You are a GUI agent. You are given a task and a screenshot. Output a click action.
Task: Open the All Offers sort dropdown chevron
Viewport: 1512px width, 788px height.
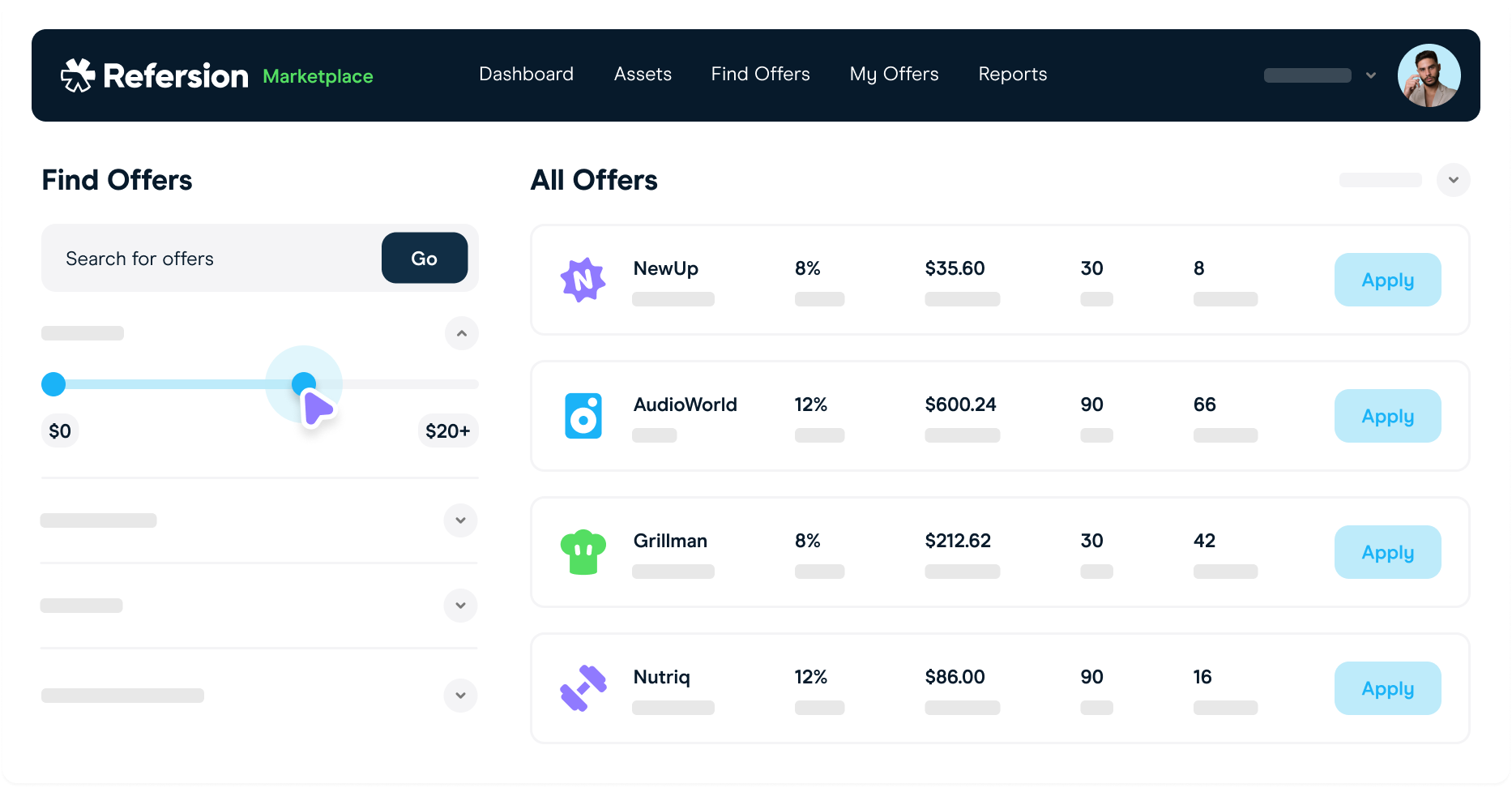(1454, 180)
